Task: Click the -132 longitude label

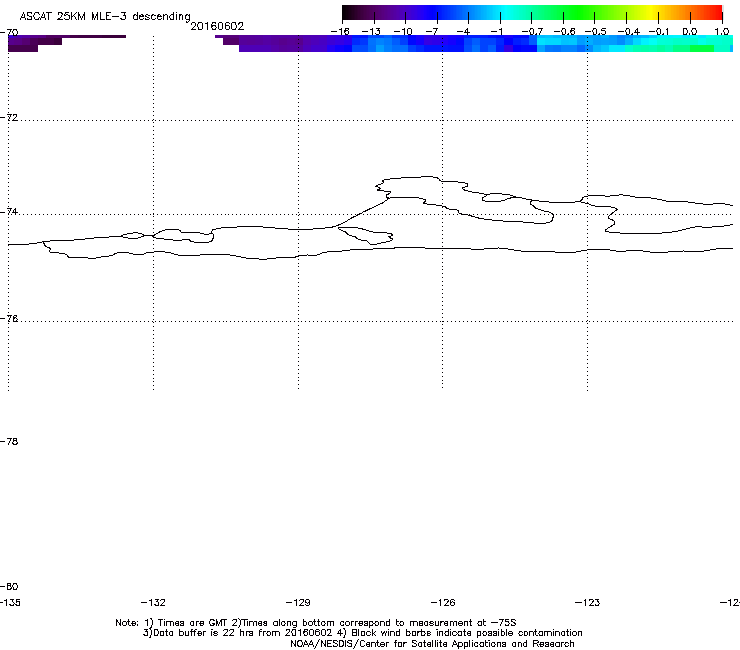Action: (x=153, y=603)
